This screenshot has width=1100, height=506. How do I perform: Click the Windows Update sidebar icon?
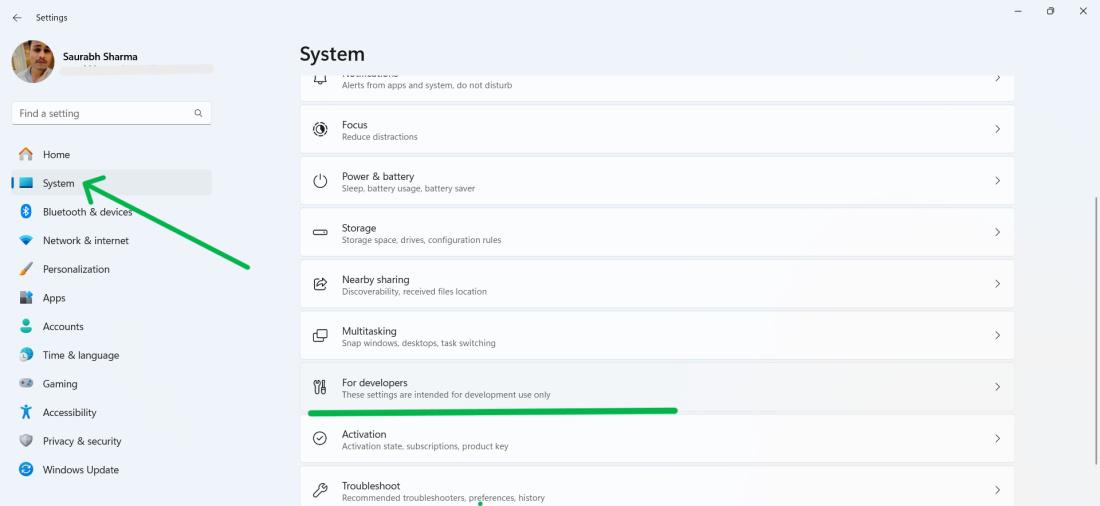[26, 470]
